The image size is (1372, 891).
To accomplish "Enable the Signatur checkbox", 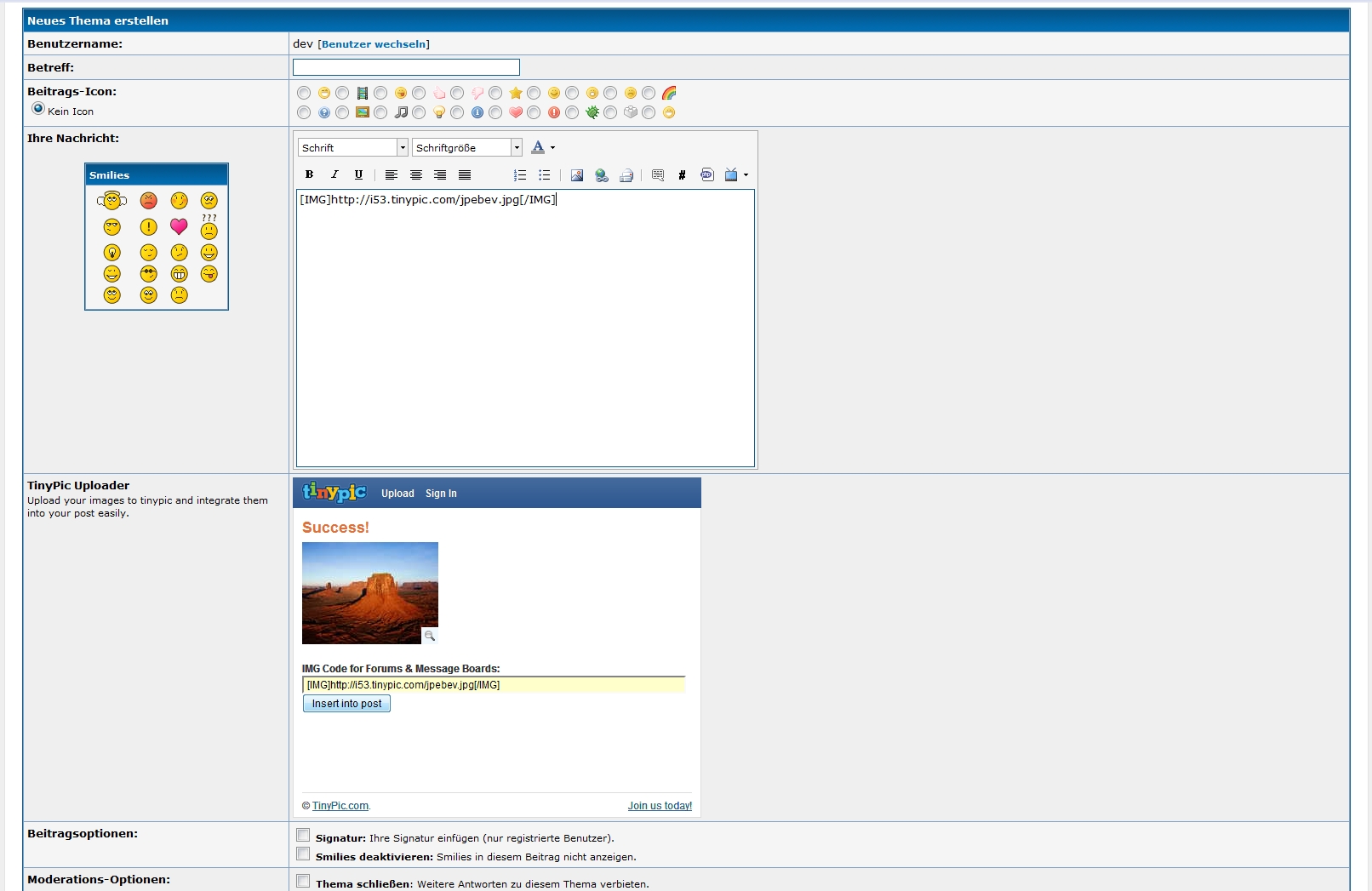I will (303, 836).
